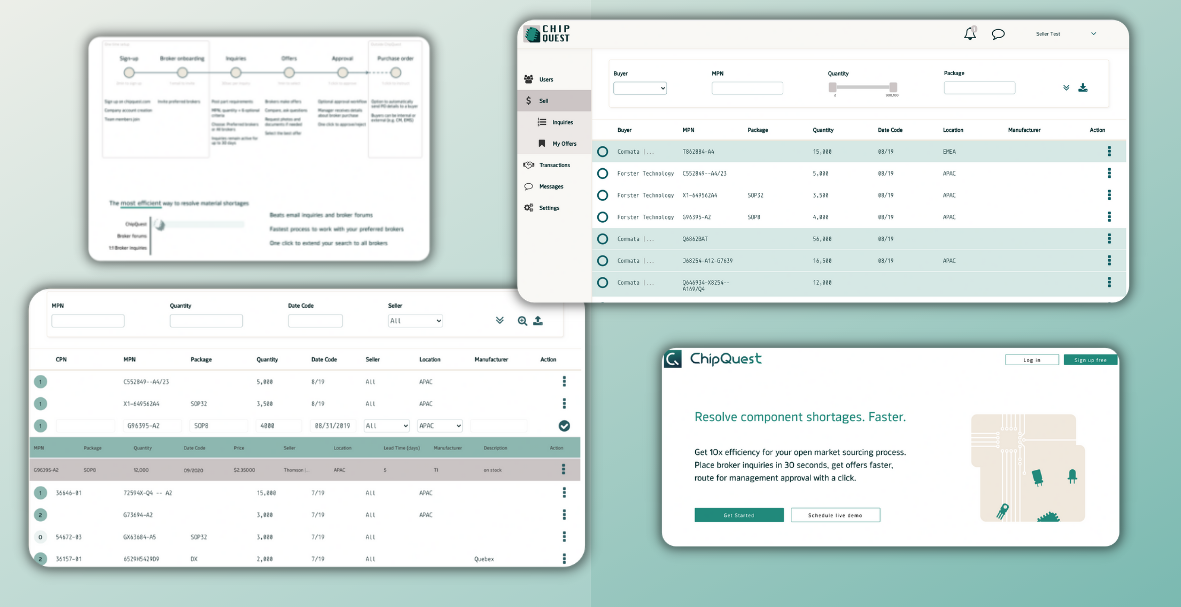This screenshot has height=607, width=1181.
Task: Click the Get Started button
Action: point(739,515)
